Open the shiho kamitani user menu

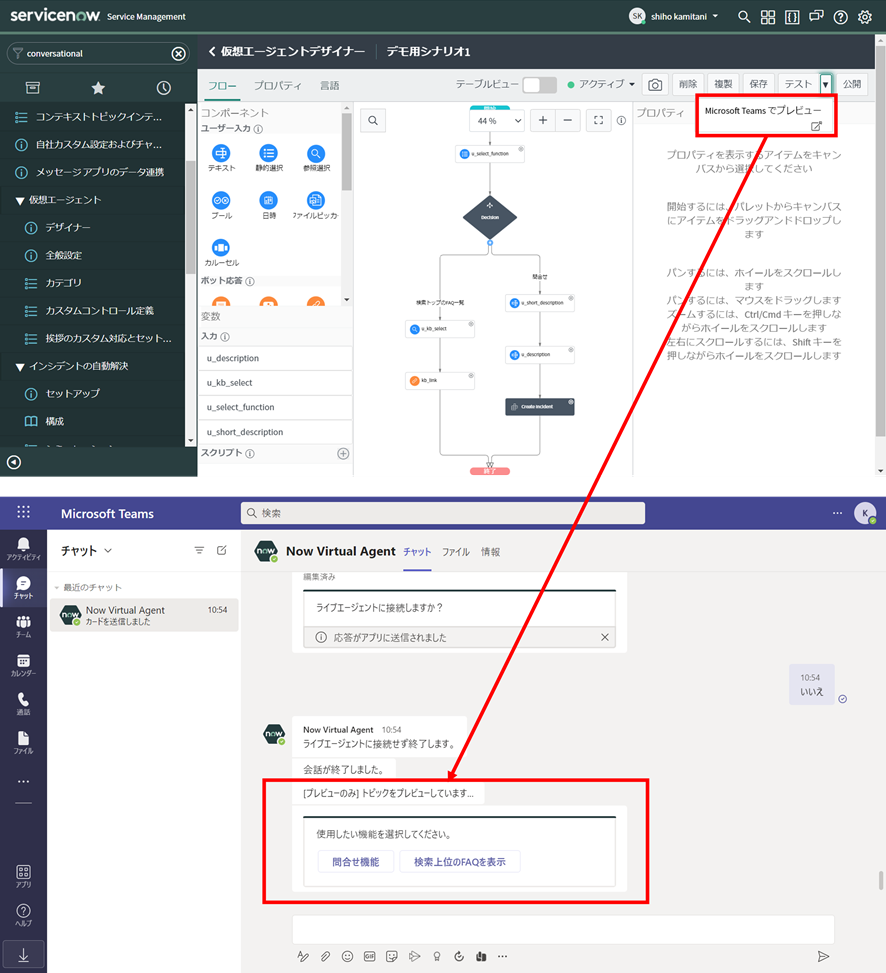tap(674, 17)
